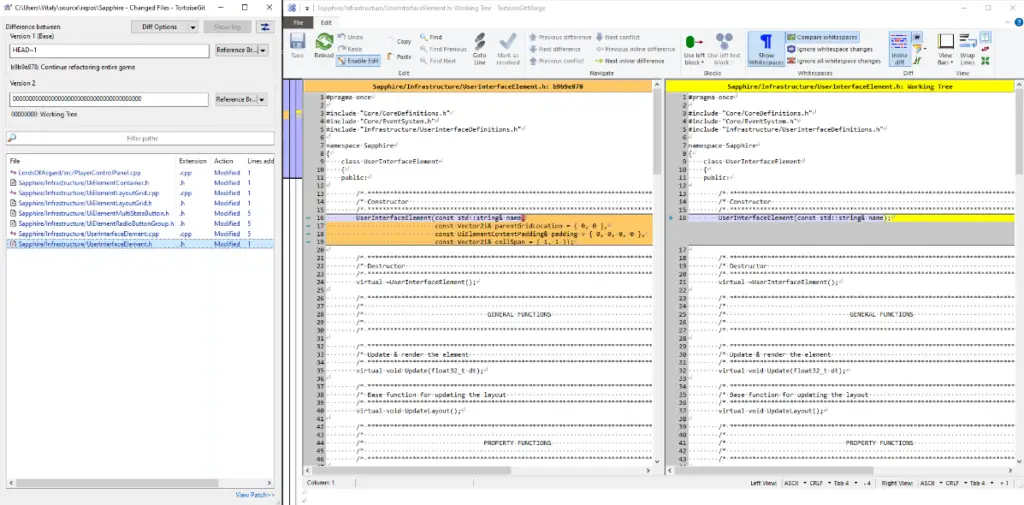Switch to the Edit ribbon tab
Viewport: 1024px width, 505px height.
pyautogui.click(x=325, y=22)
